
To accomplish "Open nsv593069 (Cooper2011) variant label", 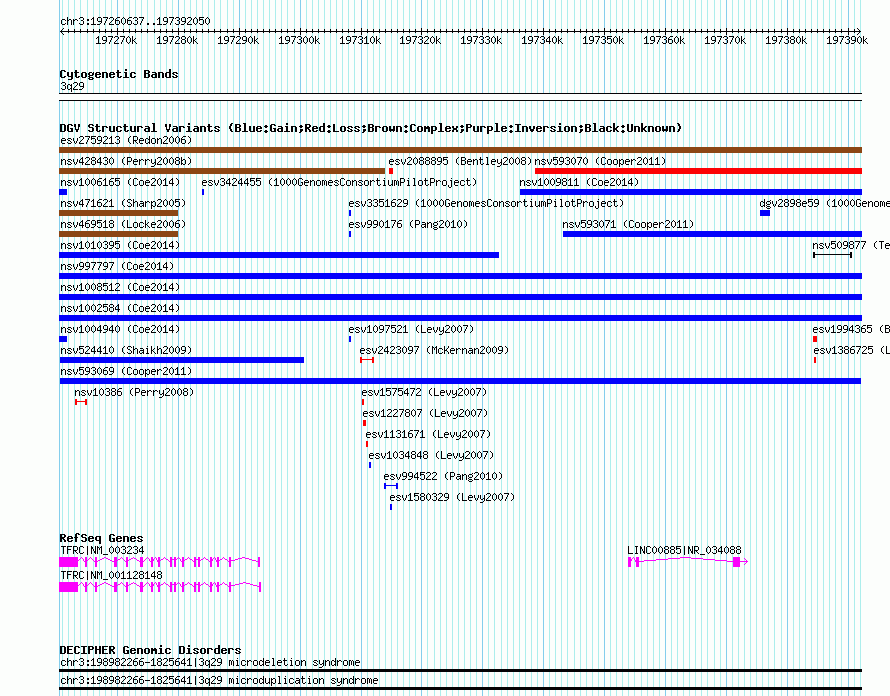I will [x=126, y=371].
